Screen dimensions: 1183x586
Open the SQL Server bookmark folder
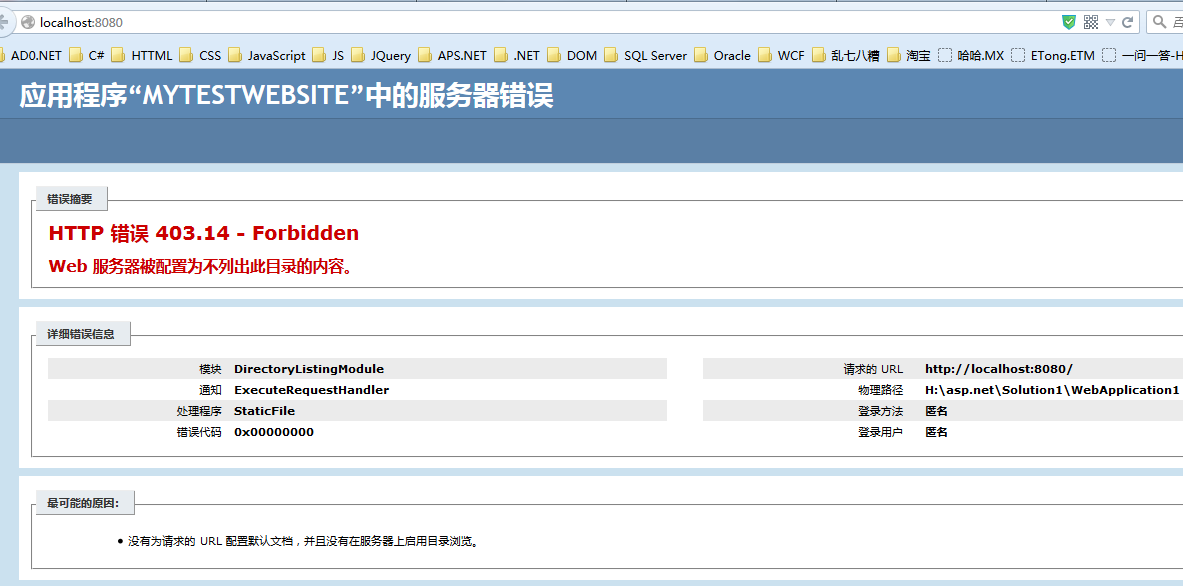646,55
